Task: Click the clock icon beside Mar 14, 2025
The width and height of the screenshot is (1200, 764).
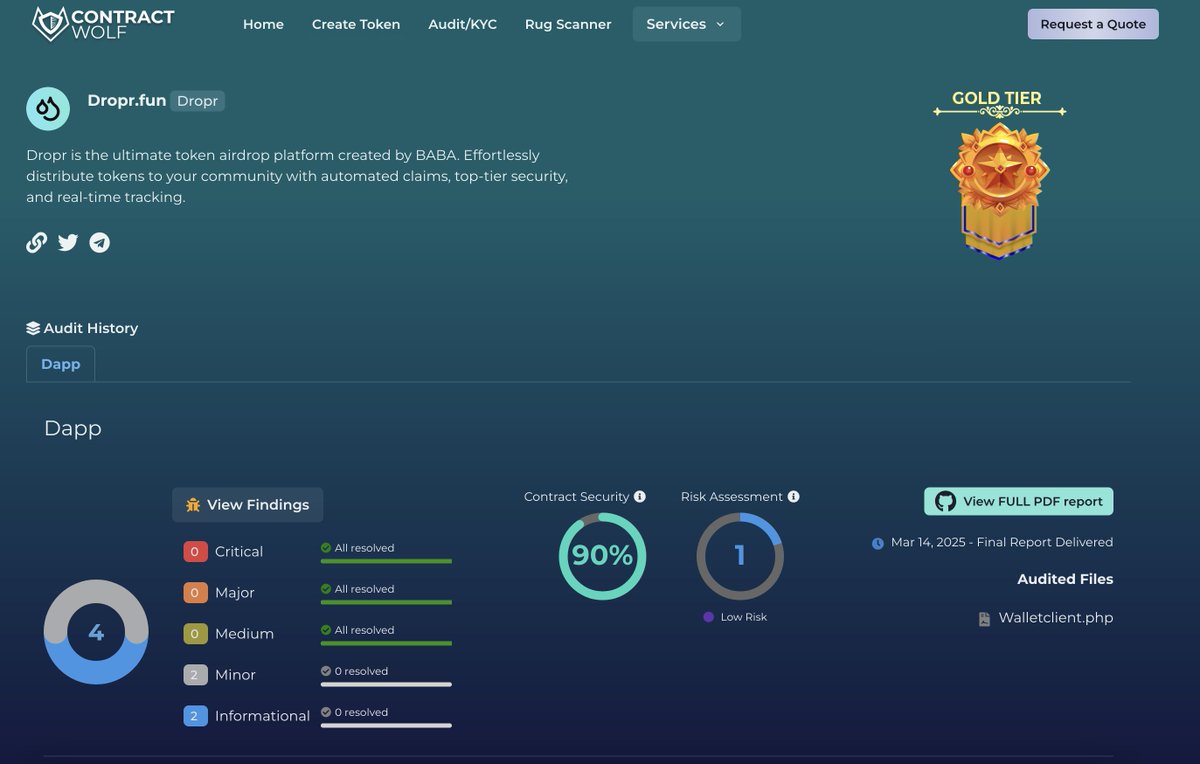Action: 878,543
